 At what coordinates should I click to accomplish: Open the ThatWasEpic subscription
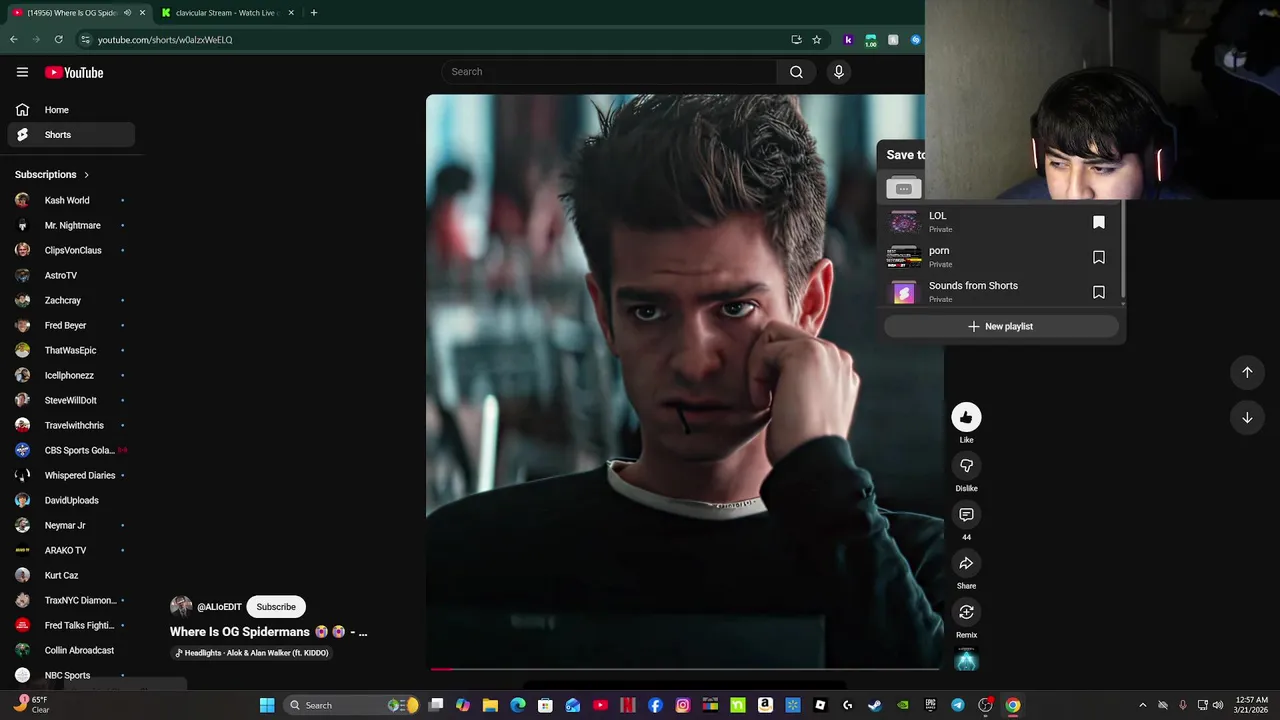(x=70, y=350)
